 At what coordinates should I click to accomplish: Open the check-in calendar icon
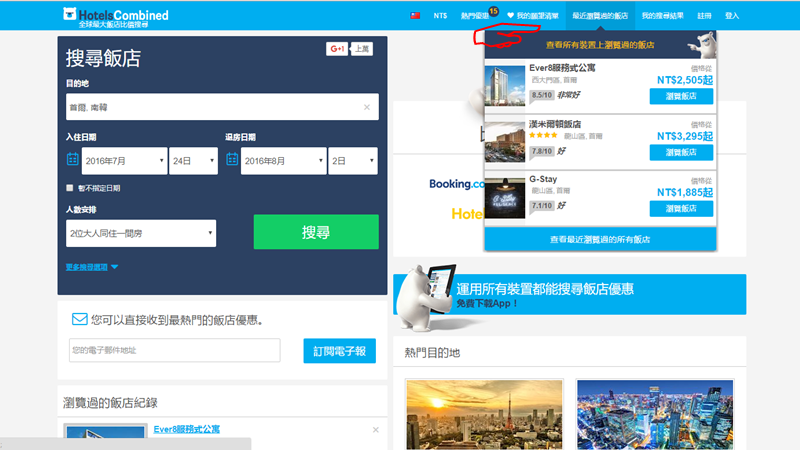[x=72, y=159]
